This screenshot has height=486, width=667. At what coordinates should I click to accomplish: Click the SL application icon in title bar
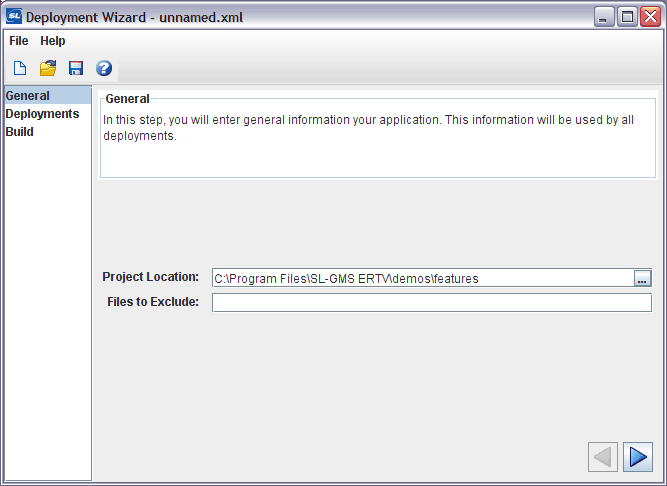point(14,17)
